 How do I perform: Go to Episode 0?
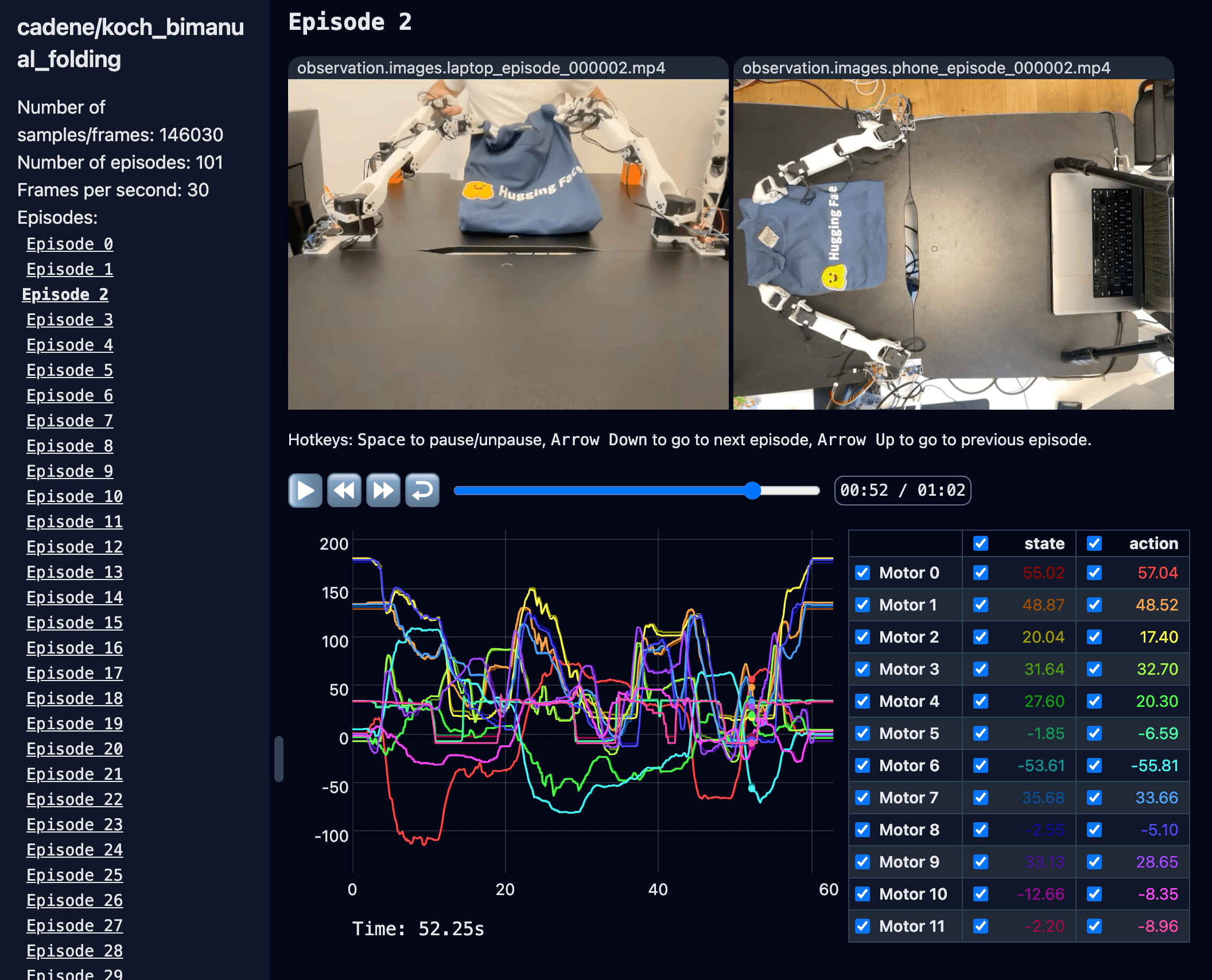click(69, 244)
